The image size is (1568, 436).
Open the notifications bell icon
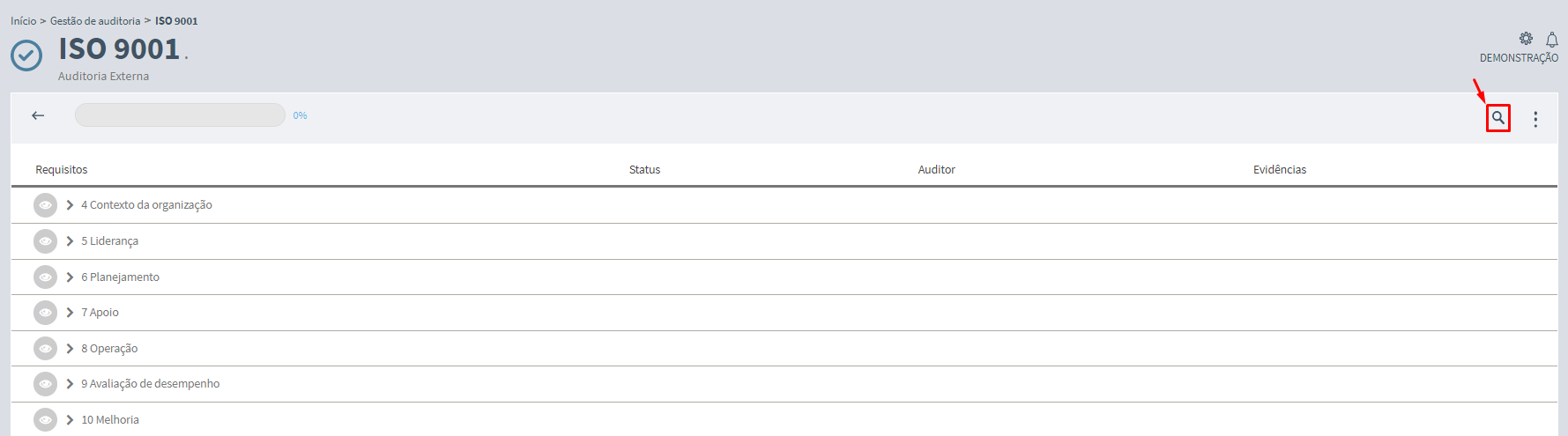pyautogui.click(x=1551, y=40)
